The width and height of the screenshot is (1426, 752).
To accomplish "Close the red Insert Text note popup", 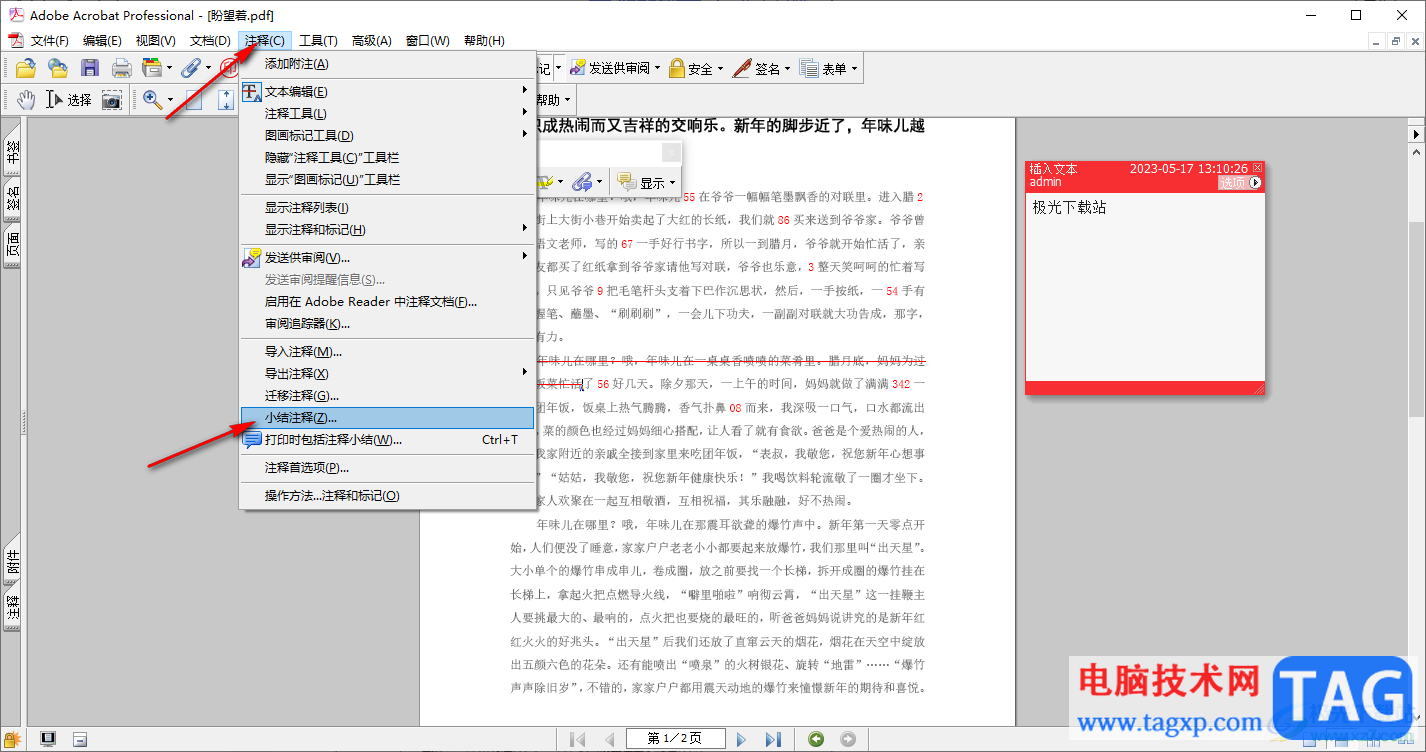I will tap(1258, 168).
